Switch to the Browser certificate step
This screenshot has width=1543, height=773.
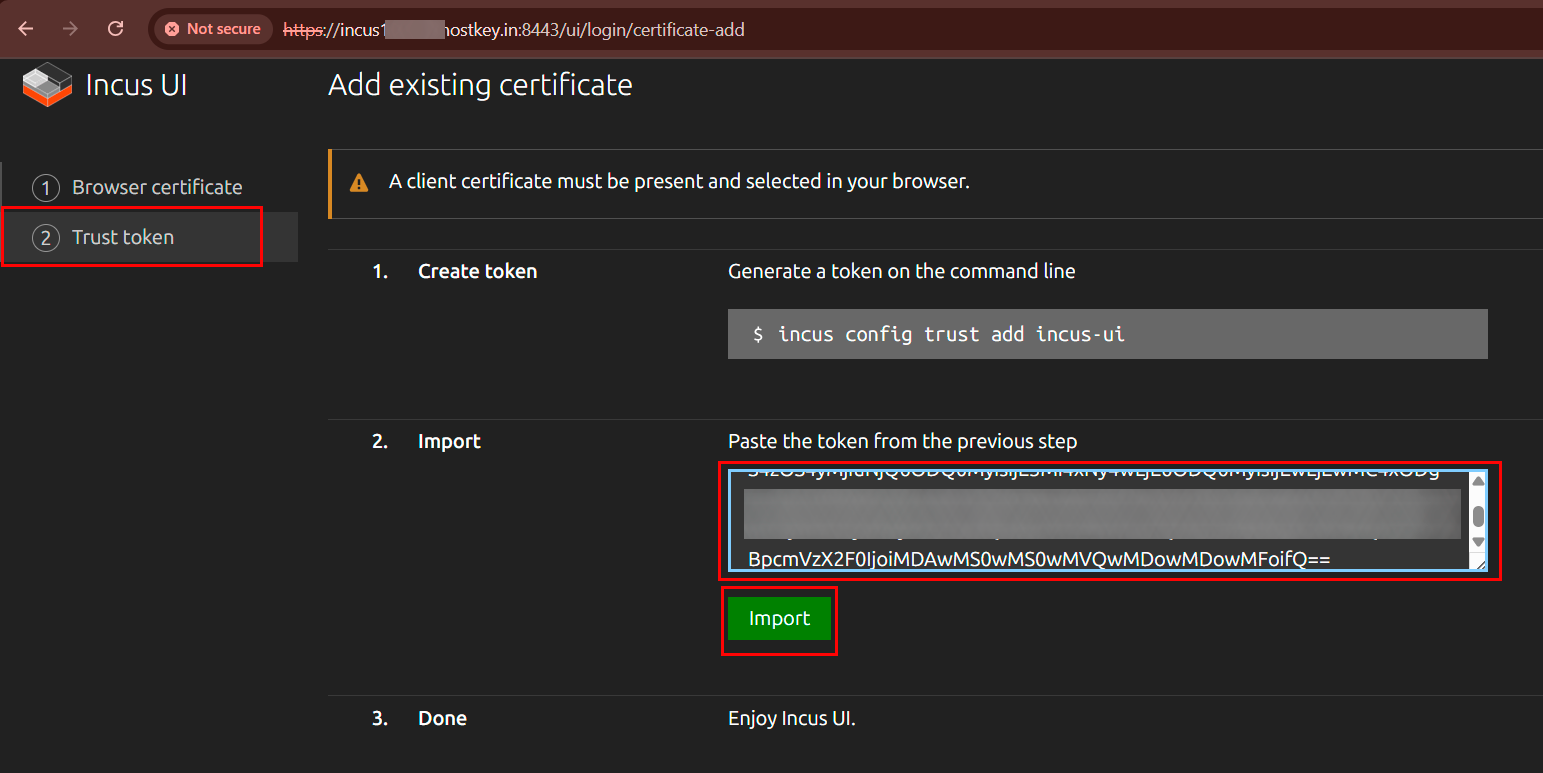(156, 187)
